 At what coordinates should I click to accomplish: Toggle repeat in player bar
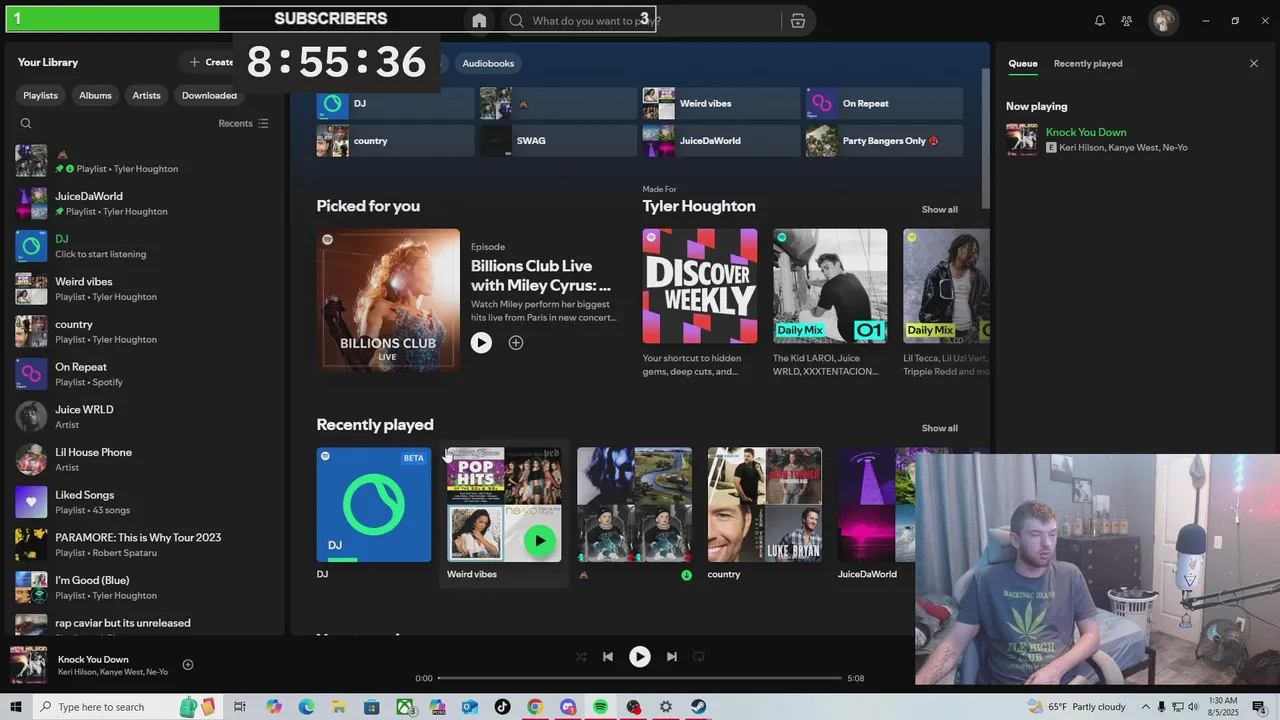(x=699, y=657)
